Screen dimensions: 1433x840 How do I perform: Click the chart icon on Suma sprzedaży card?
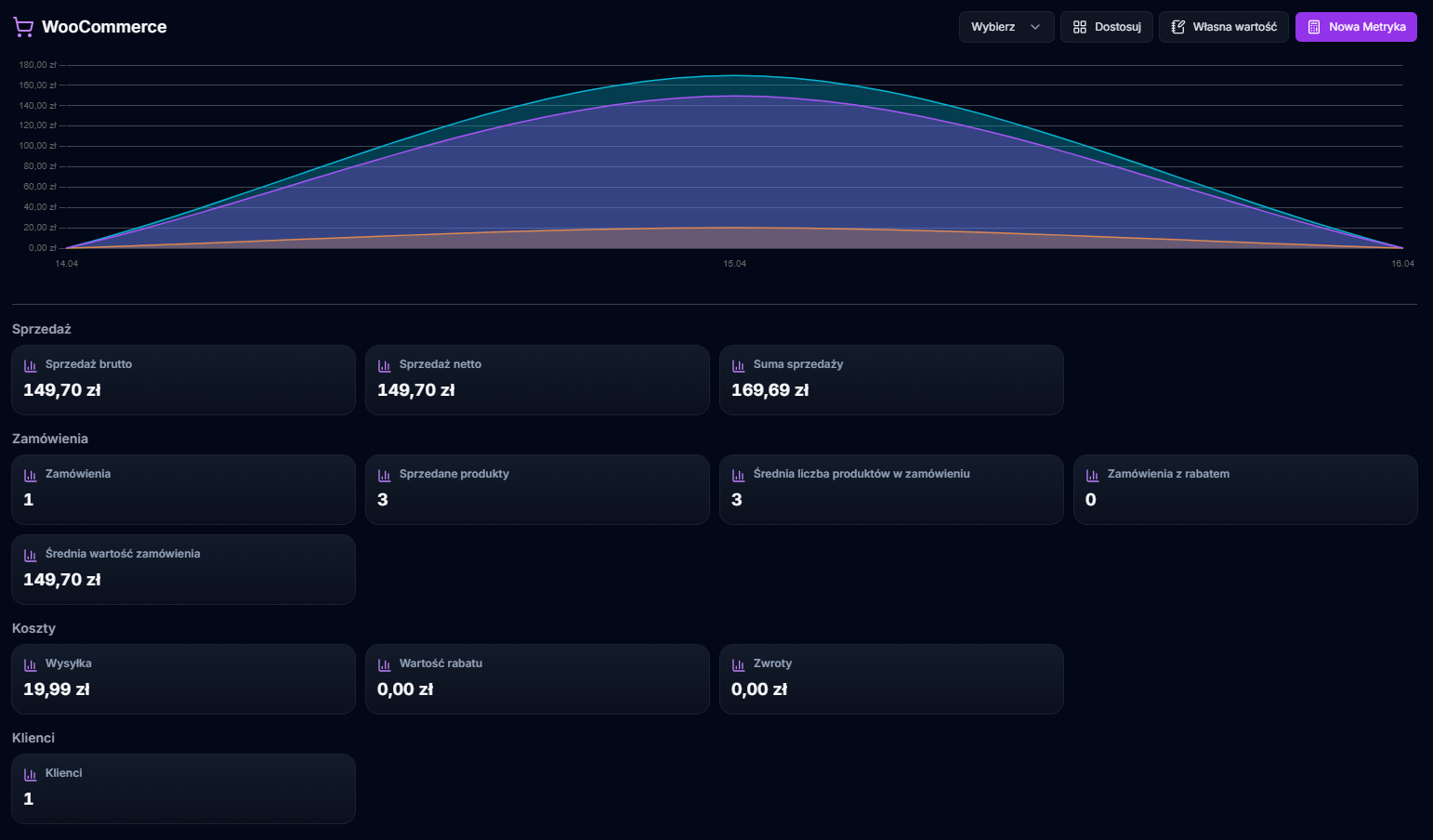click(x=739, y=364)
